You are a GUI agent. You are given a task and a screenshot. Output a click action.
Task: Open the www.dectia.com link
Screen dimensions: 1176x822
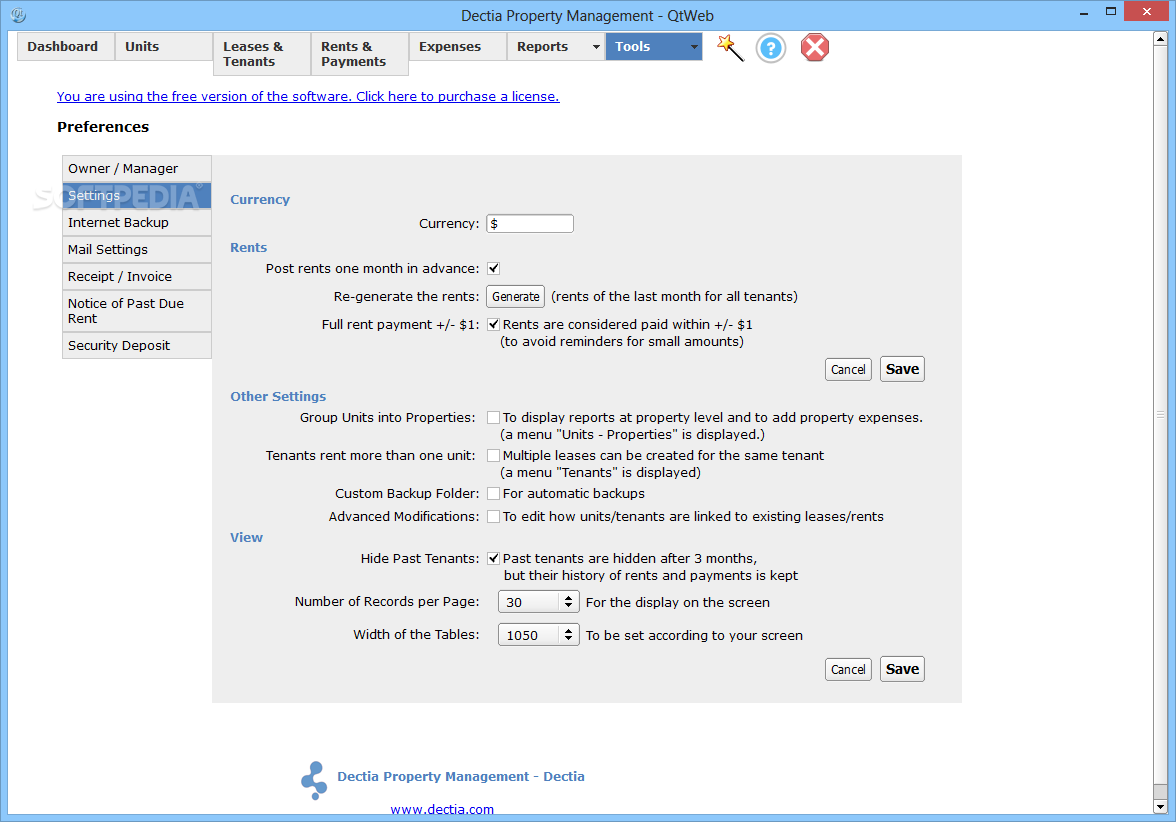(442, 809)
